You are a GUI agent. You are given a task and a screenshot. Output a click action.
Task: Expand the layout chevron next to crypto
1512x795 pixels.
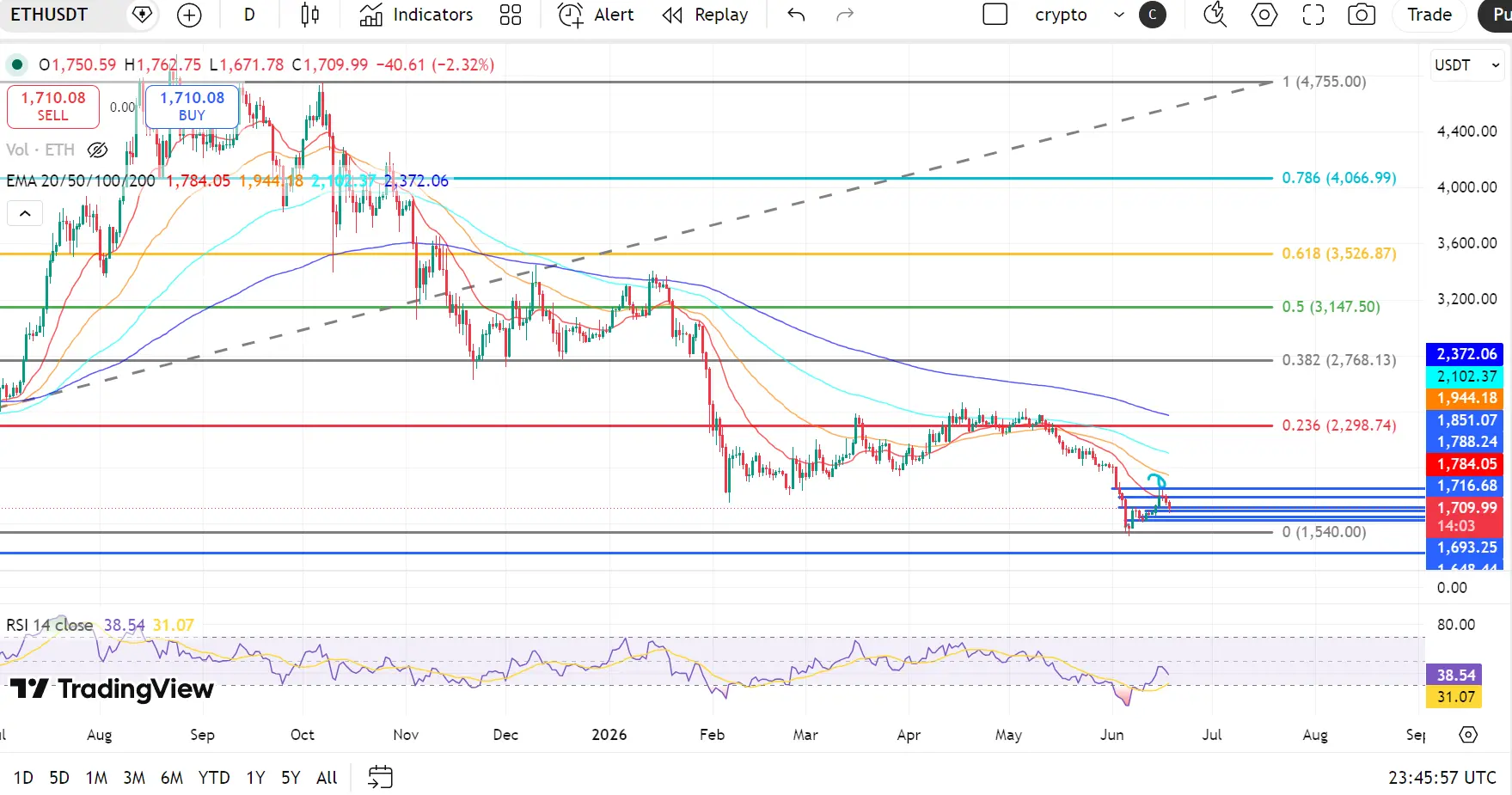point(1118,15)
